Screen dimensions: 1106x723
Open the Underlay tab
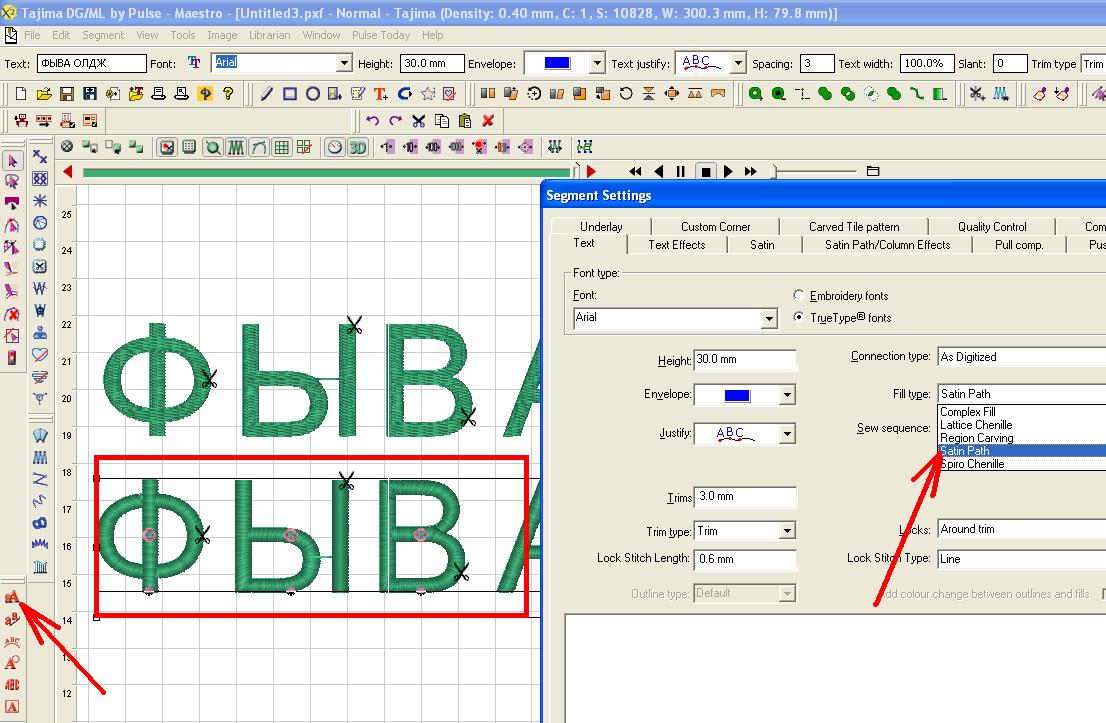(x=601, y=226)
